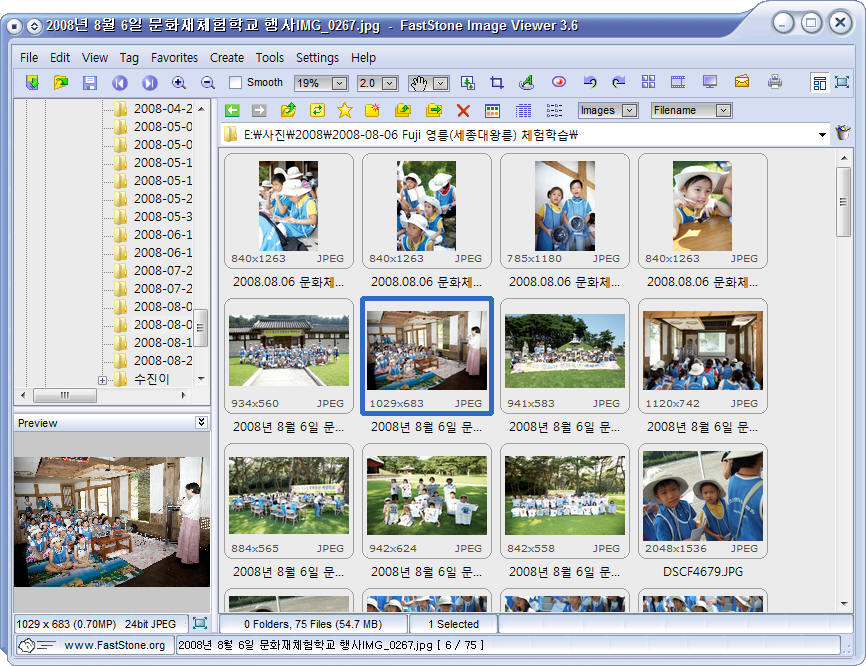Viewport: 866px width, 666px height.
Task: Click the Zoom Out magnifier
Action: click(x=208, y=83)
